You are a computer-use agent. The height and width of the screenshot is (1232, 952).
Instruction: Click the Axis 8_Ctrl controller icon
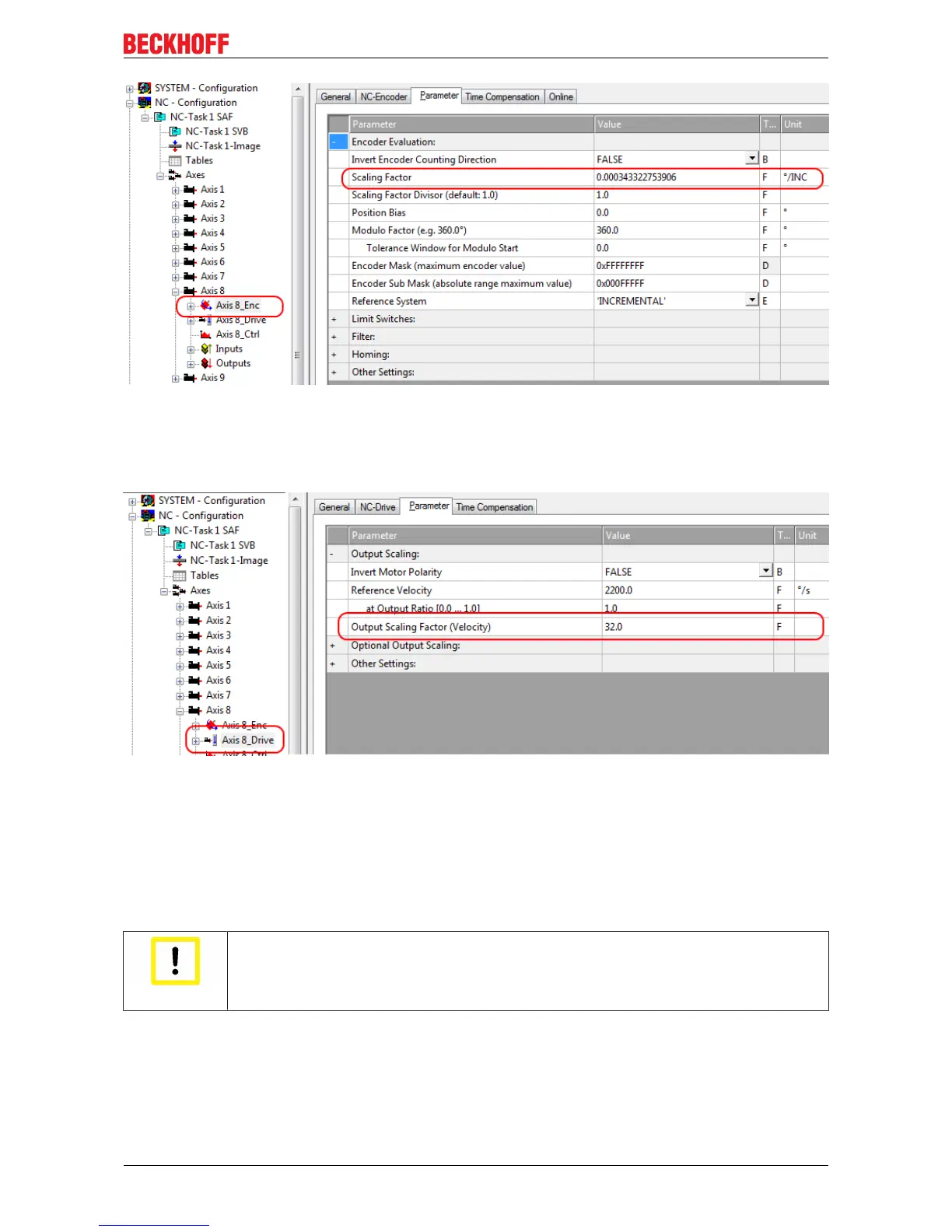tap(206, 334)
